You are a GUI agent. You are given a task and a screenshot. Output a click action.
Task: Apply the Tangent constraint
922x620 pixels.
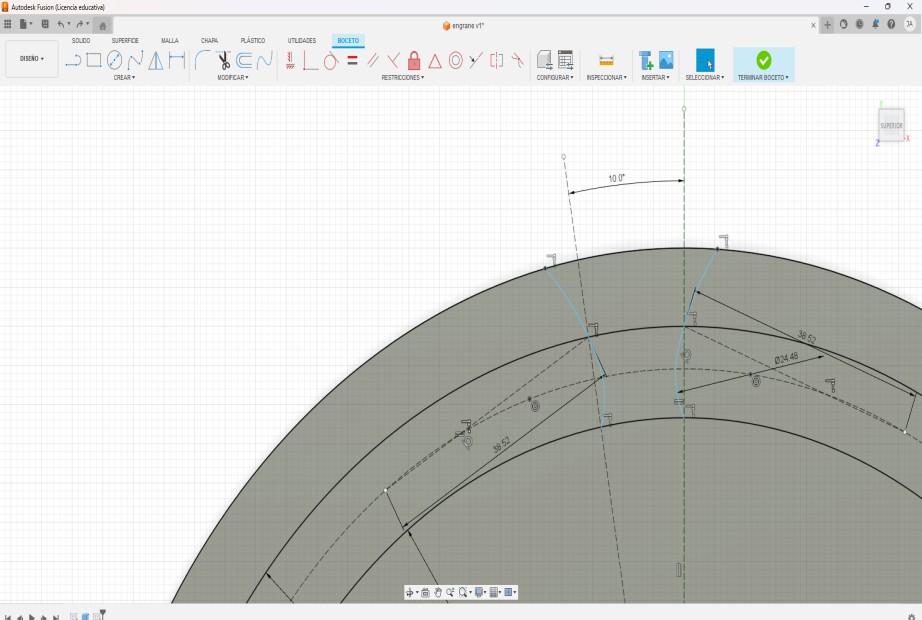pos(330,60)
